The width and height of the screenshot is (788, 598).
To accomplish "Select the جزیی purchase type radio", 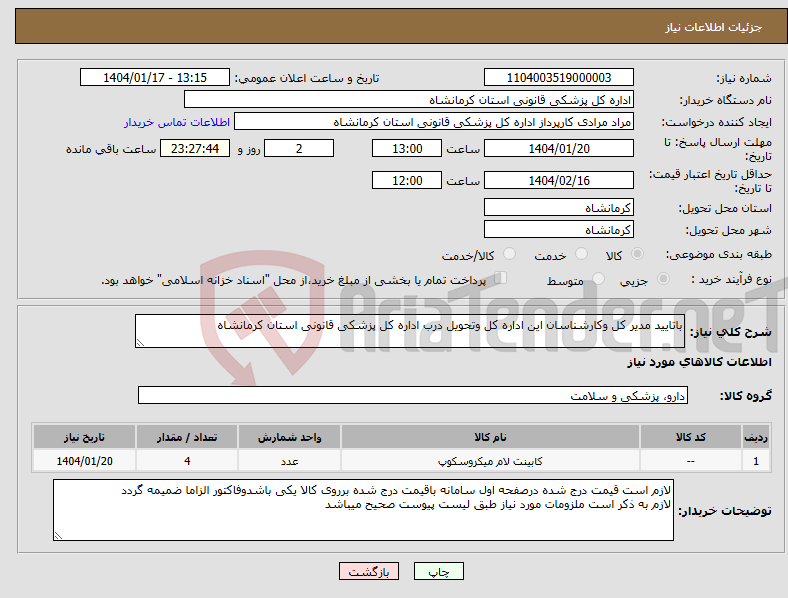I will [x=663, y=278].
